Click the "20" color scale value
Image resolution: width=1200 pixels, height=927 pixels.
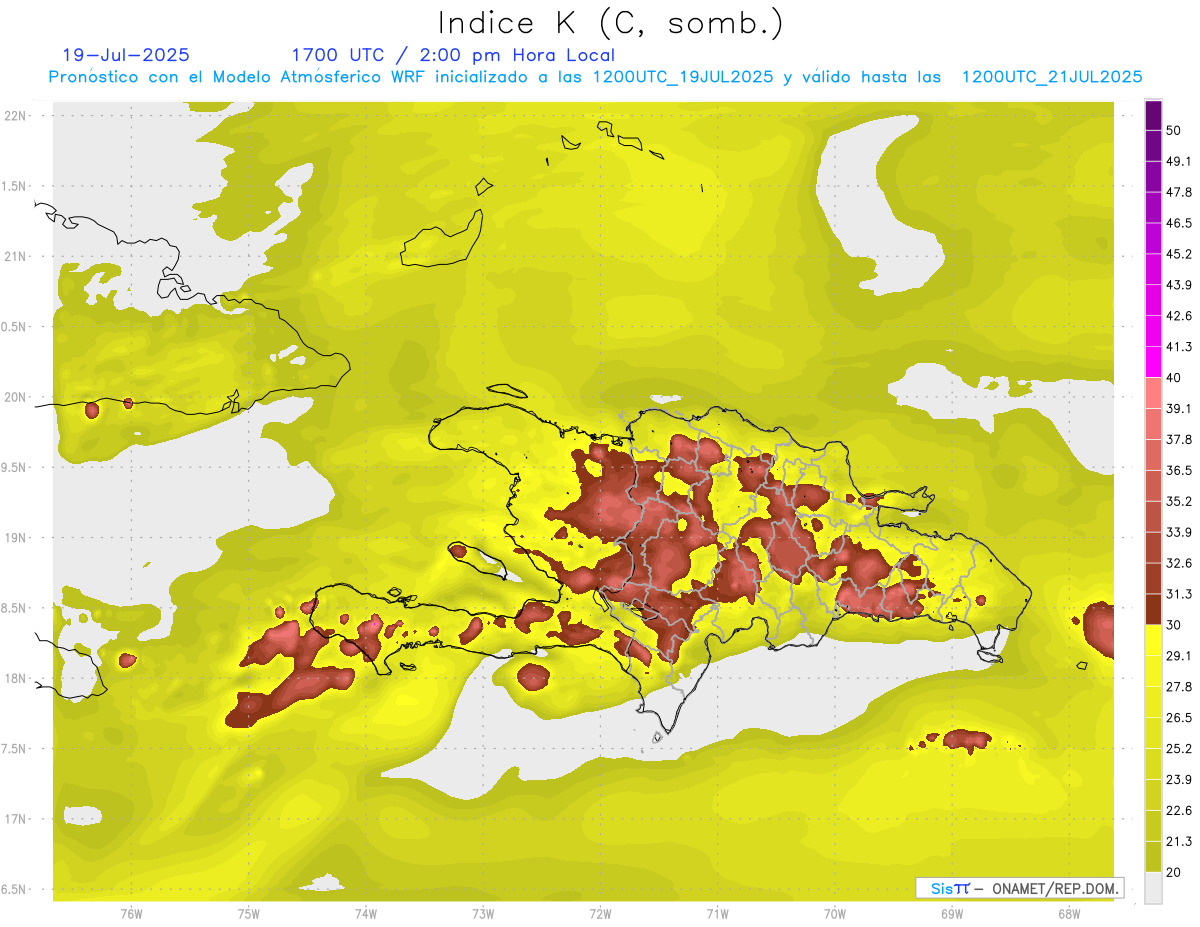[1174, 872]
